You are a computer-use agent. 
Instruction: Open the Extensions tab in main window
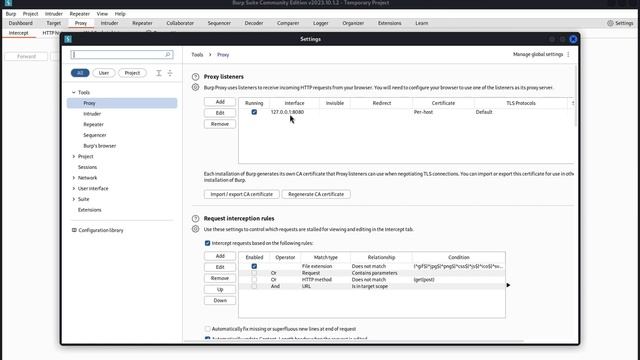(x=389, y=23)
